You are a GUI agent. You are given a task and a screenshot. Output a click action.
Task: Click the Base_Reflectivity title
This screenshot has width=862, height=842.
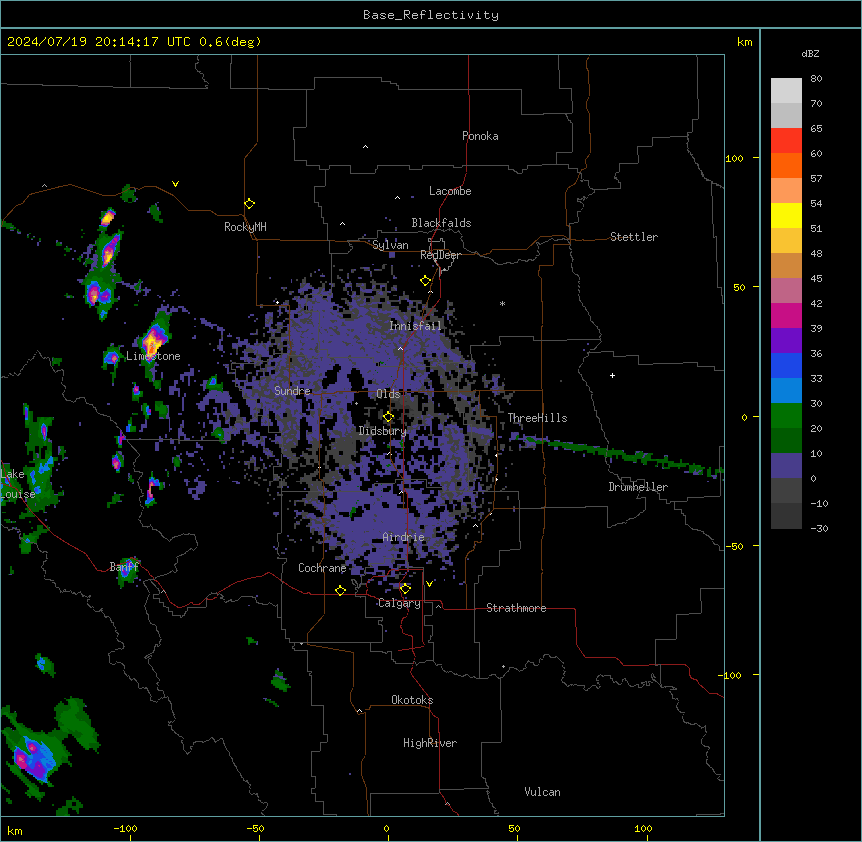(431, 15)
